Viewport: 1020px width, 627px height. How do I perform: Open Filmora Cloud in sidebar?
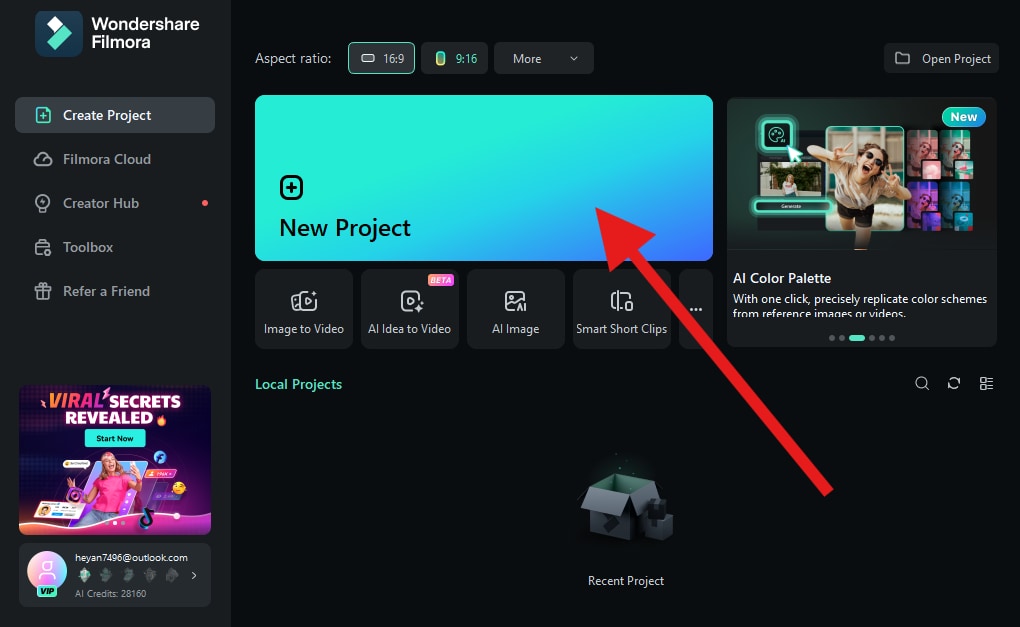107,159
